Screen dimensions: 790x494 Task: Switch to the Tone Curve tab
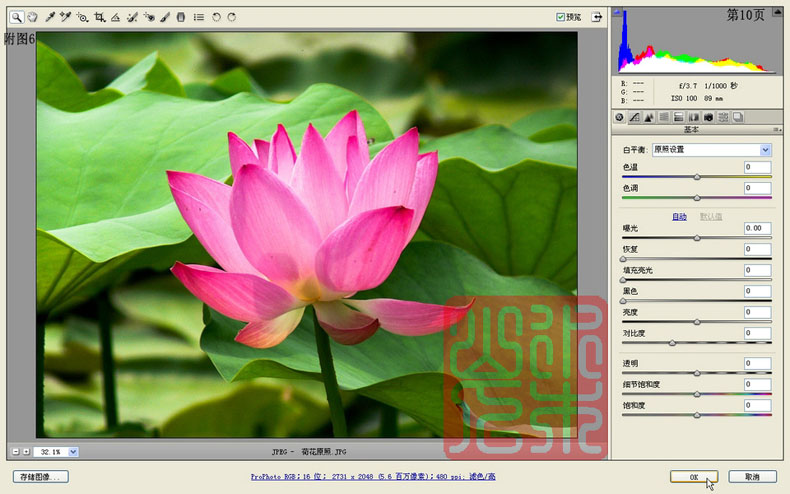tap(634, 117)
